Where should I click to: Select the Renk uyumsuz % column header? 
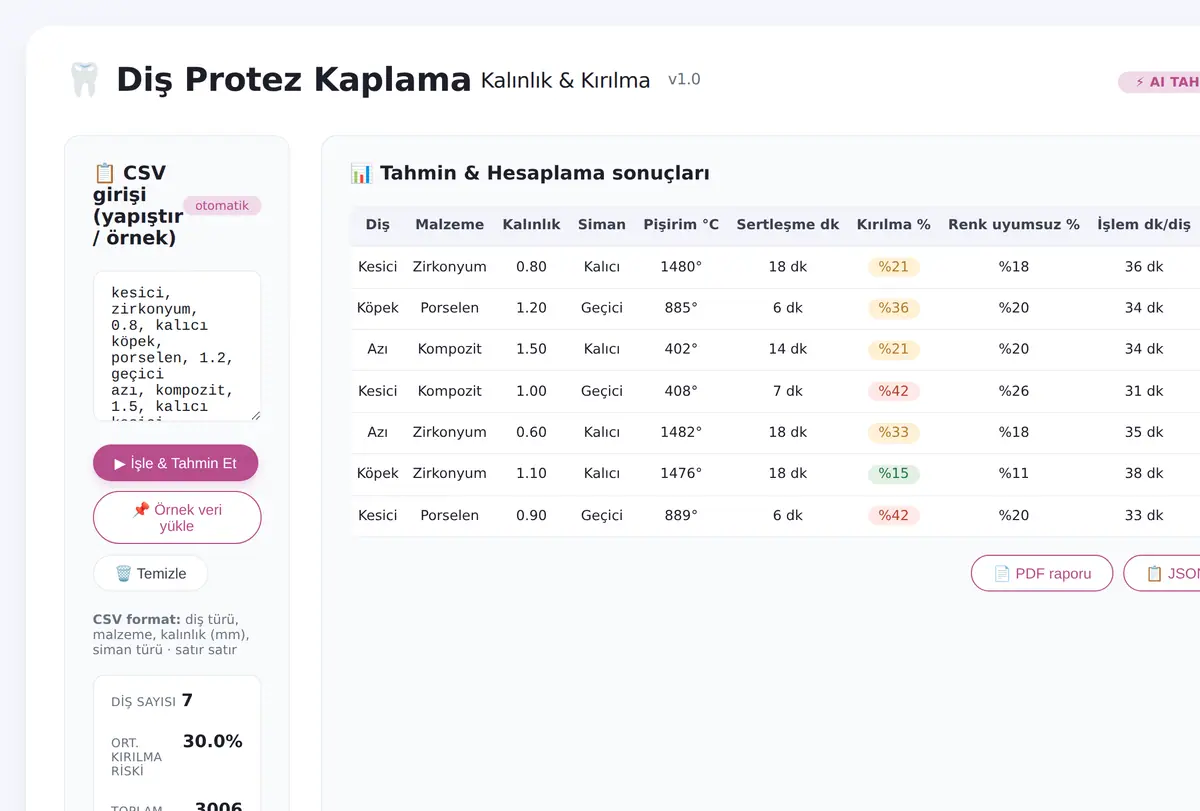(1014, 225)
